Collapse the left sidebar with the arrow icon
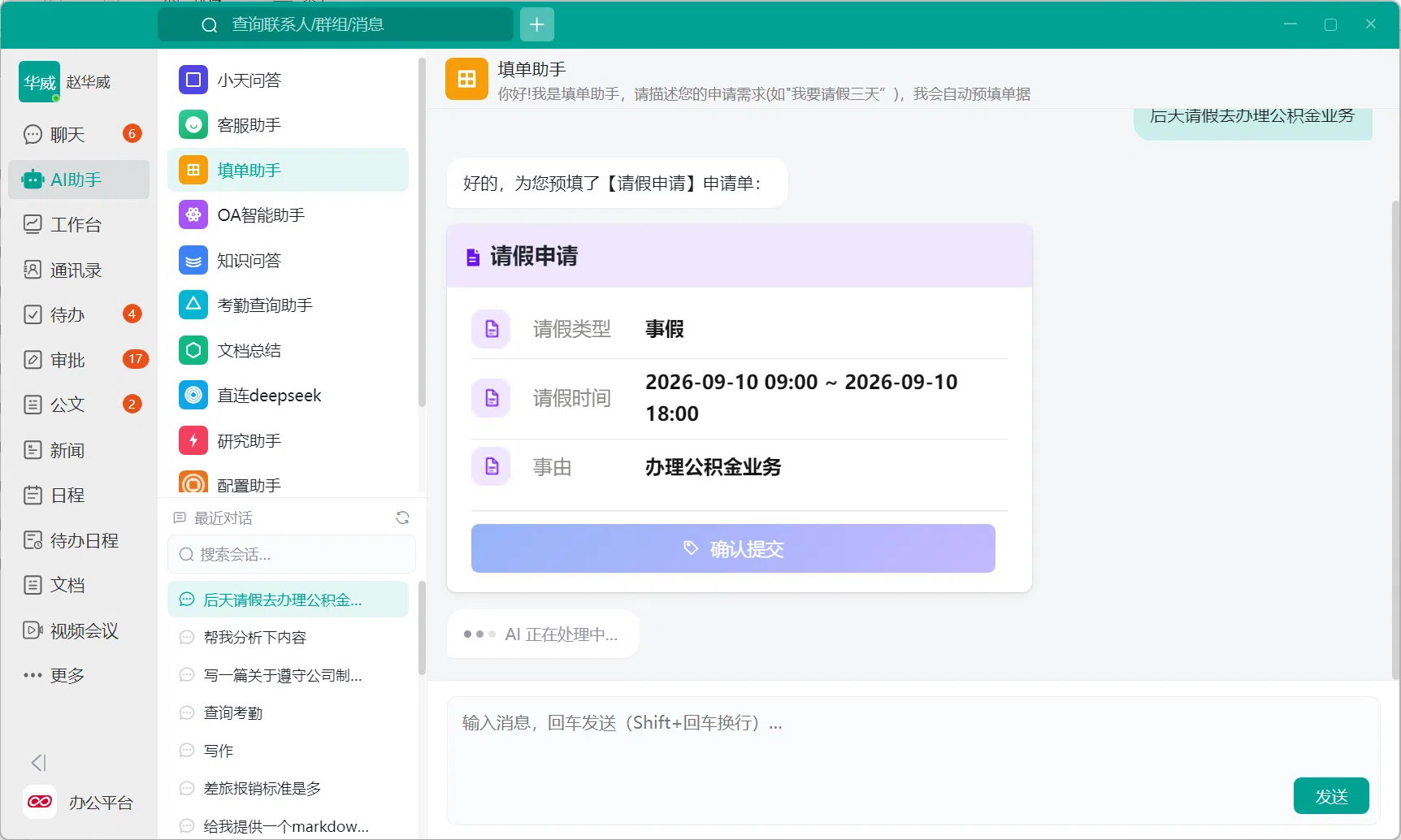 (38, 762)
